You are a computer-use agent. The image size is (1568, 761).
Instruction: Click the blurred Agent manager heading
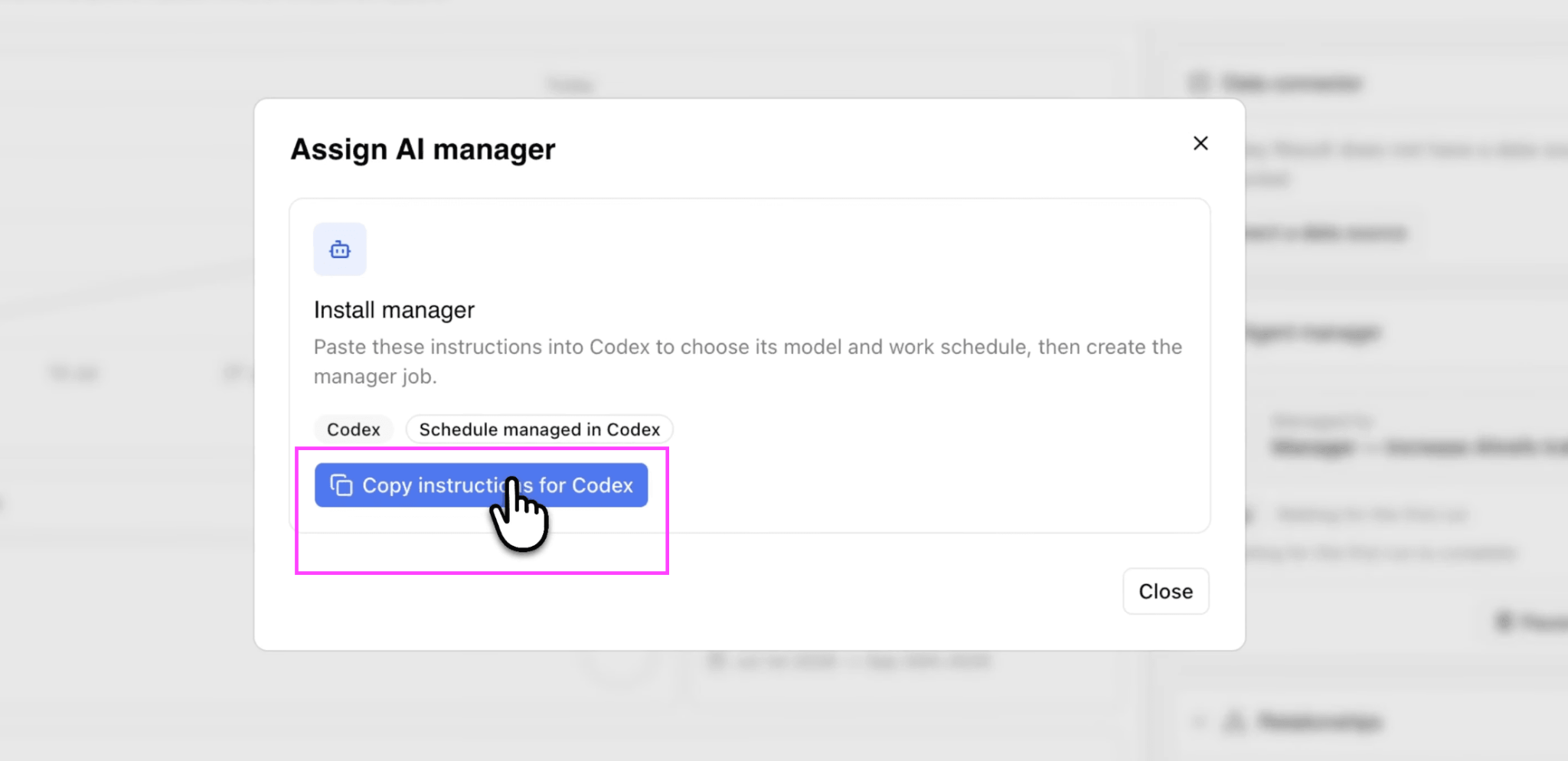coord(1313,333)
